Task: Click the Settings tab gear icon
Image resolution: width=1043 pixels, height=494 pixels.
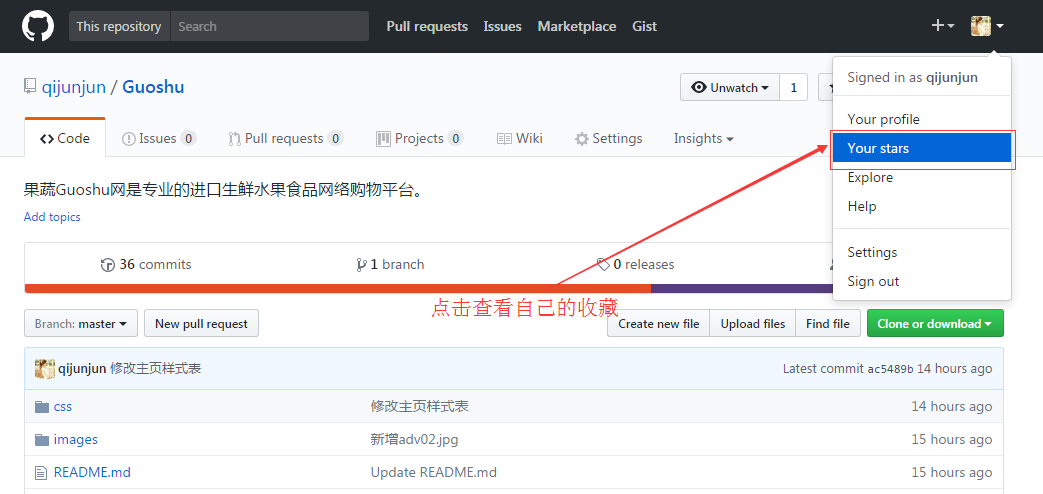Action: pos(582,139)
